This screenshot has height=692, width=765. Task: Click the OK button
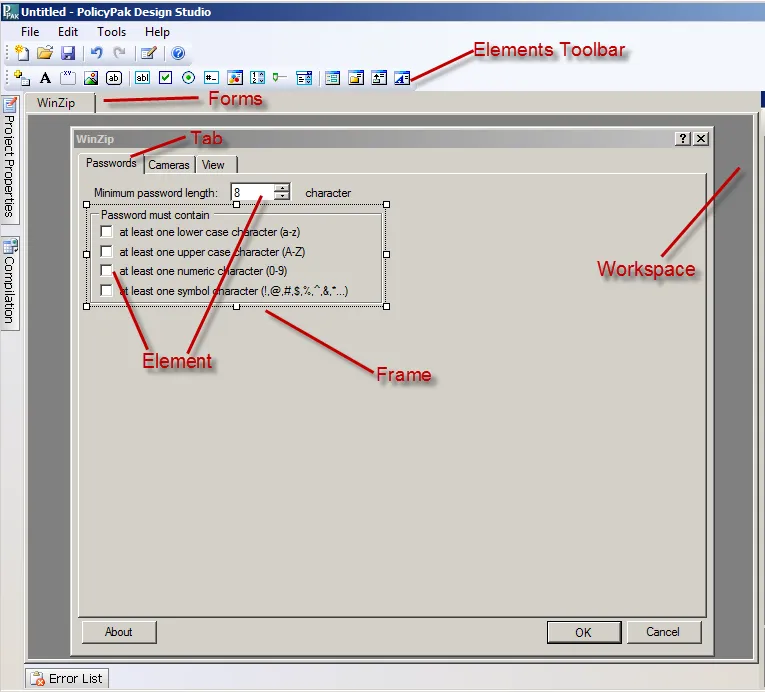pos(584,632)
